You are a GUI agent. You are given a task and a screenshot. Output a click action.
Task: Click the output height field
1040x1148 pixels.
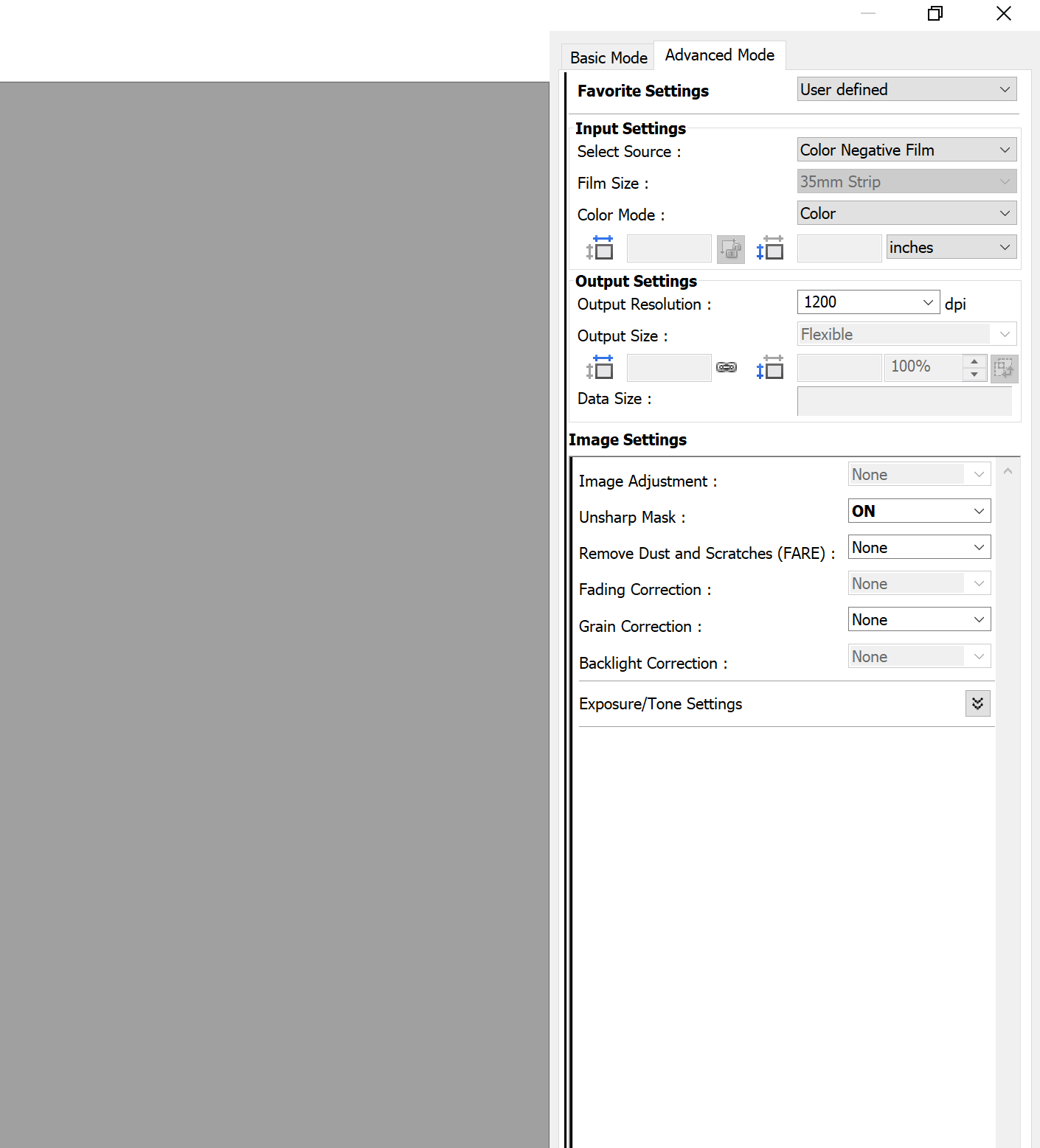click(839, 368)
